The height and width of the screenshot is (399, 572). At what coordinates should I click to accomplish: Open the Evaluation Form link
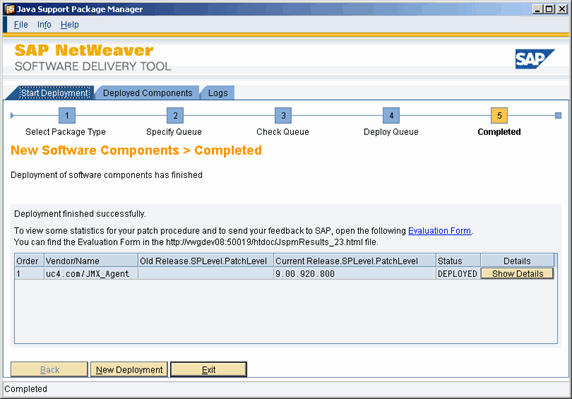click(439, 231)
